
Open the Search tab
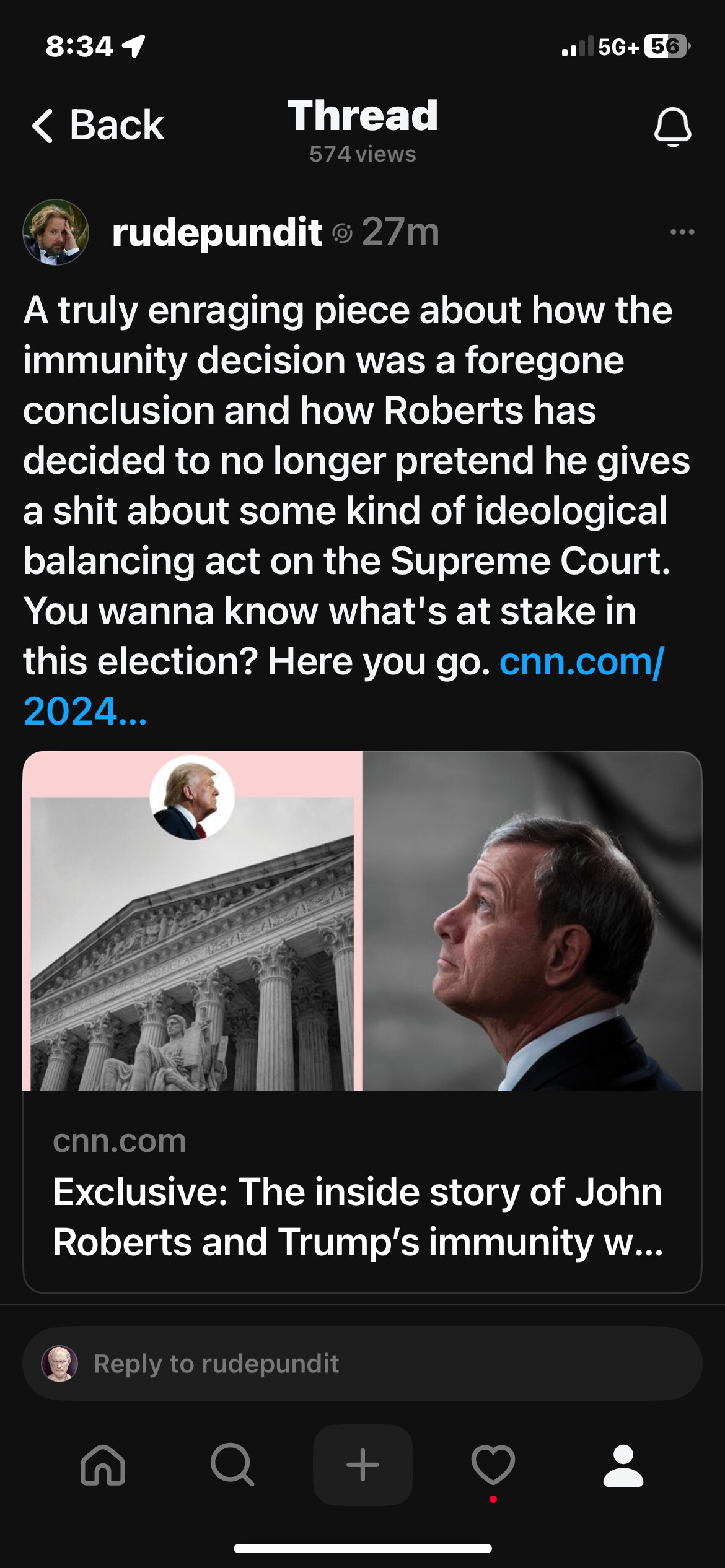[x=232, y=1465]
